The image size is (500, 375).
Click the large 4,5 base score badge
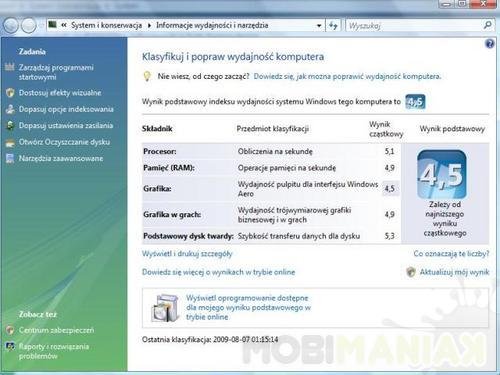[x=442, y=175]
